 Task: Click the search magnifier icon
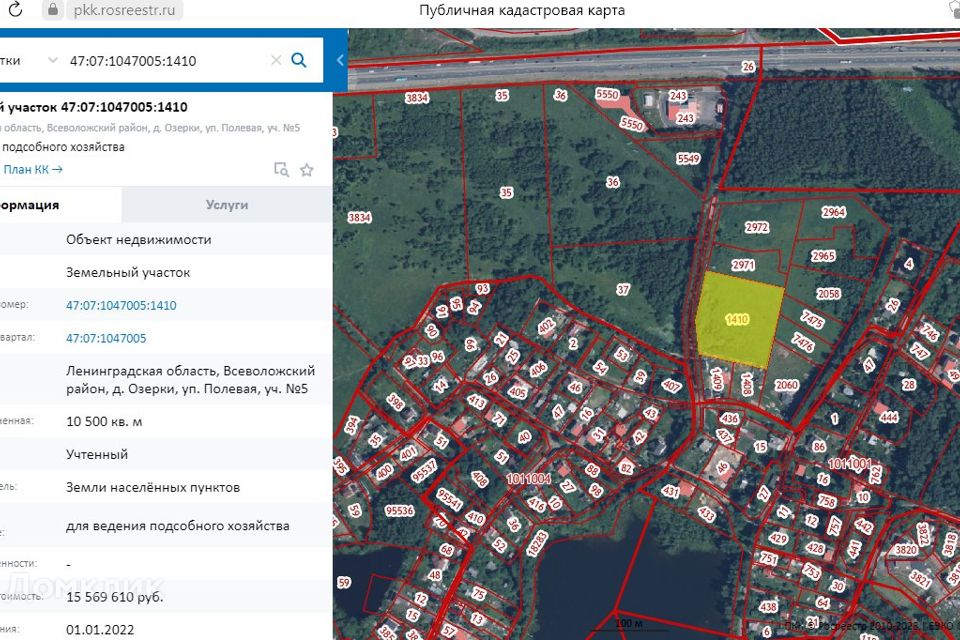298,60
